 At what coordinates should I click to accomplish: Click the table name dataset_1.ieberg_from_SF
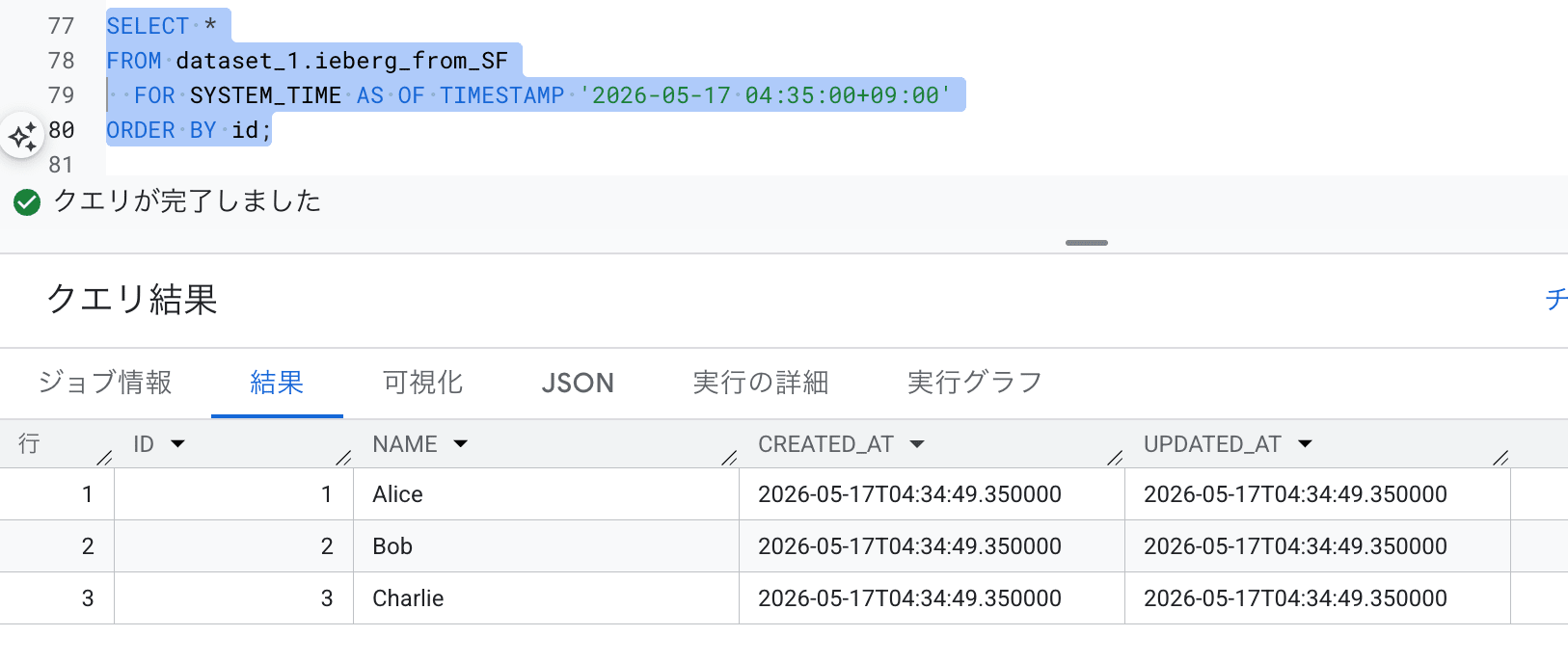click(341, 61)
